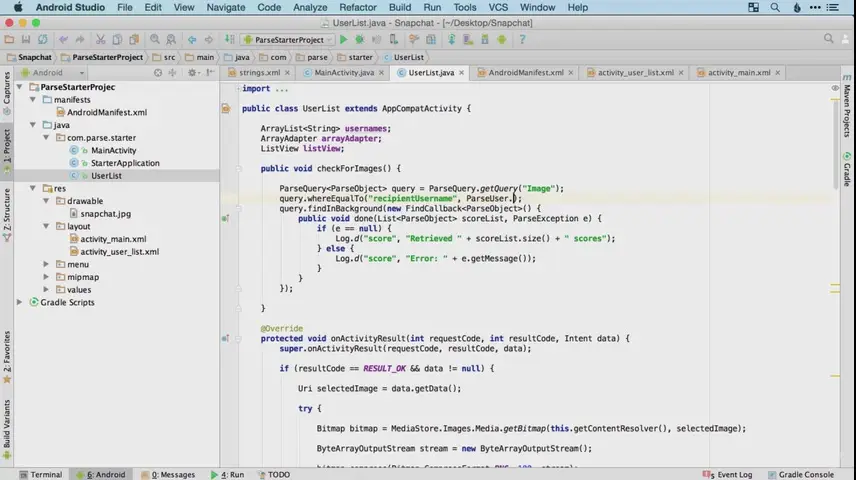
Task: Open the Terminal tool window
Action: (41, 475)
